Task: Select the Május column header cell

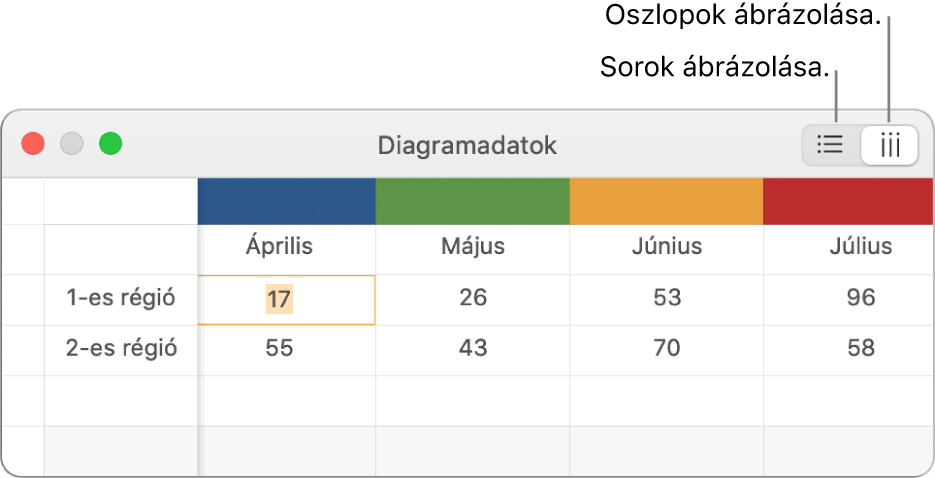Action: [x=473, y=246]
